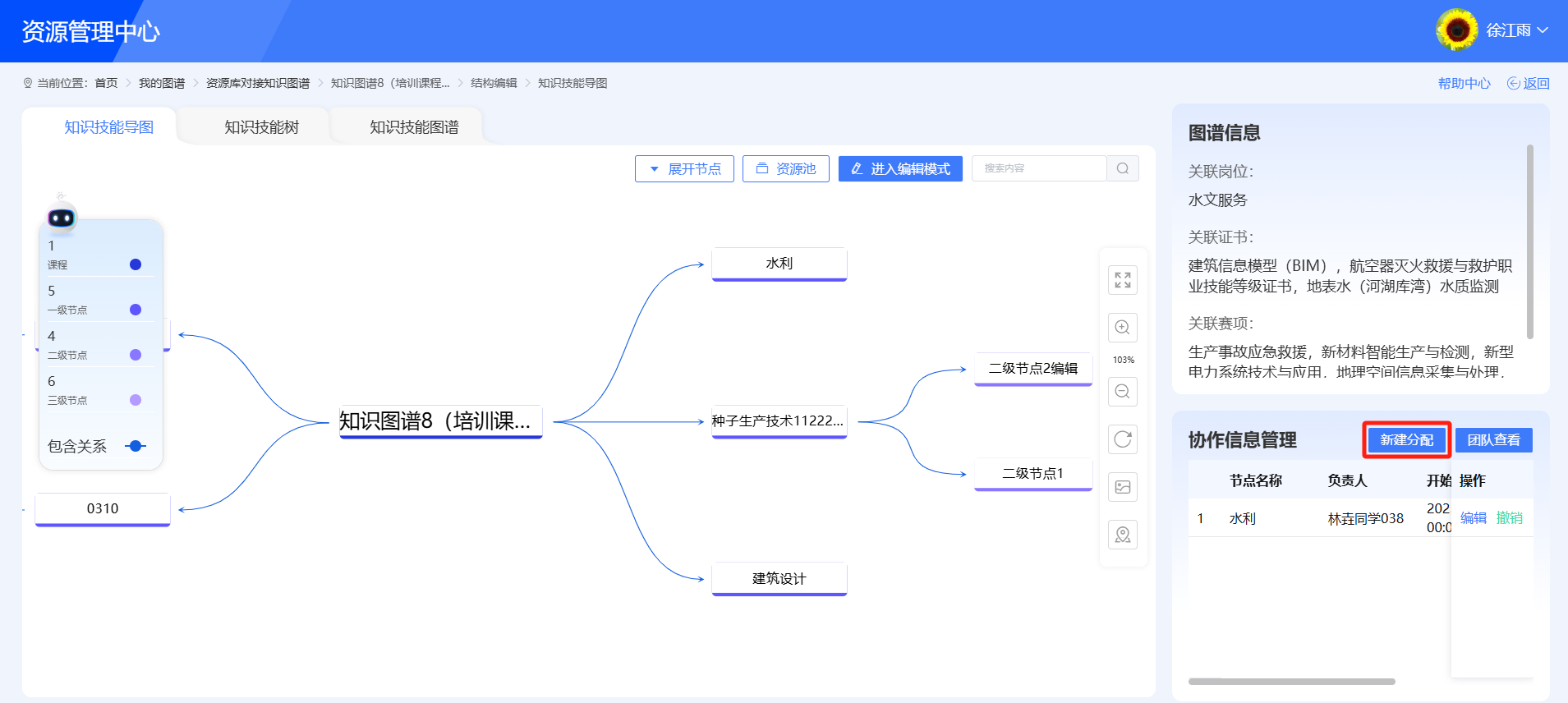Image resolution: width=1568 pixels, height=703 pixels.
Task: Switch to 知识技能树 tab
Action: pyautogui.click(x=262, y=127)
